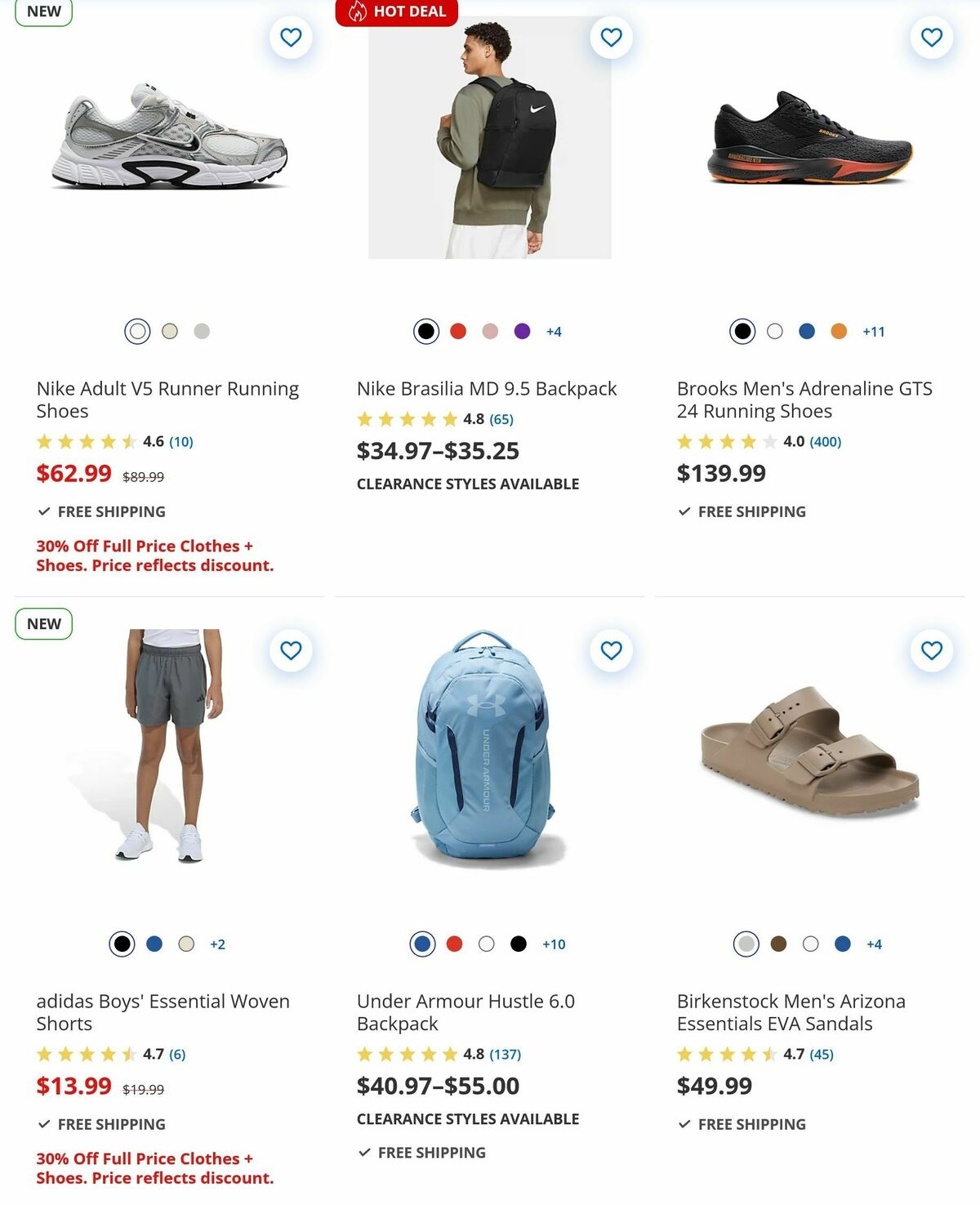Viewport: 980px width, 1205px height.
Task: Click the NEW badge on Nike V5 Runner
Action: (x=42, y=11)
